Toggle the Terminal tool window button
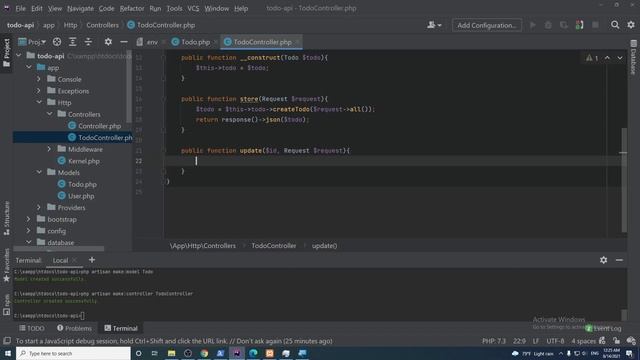The width and height of the screenshot is (640, 360). 121,328
